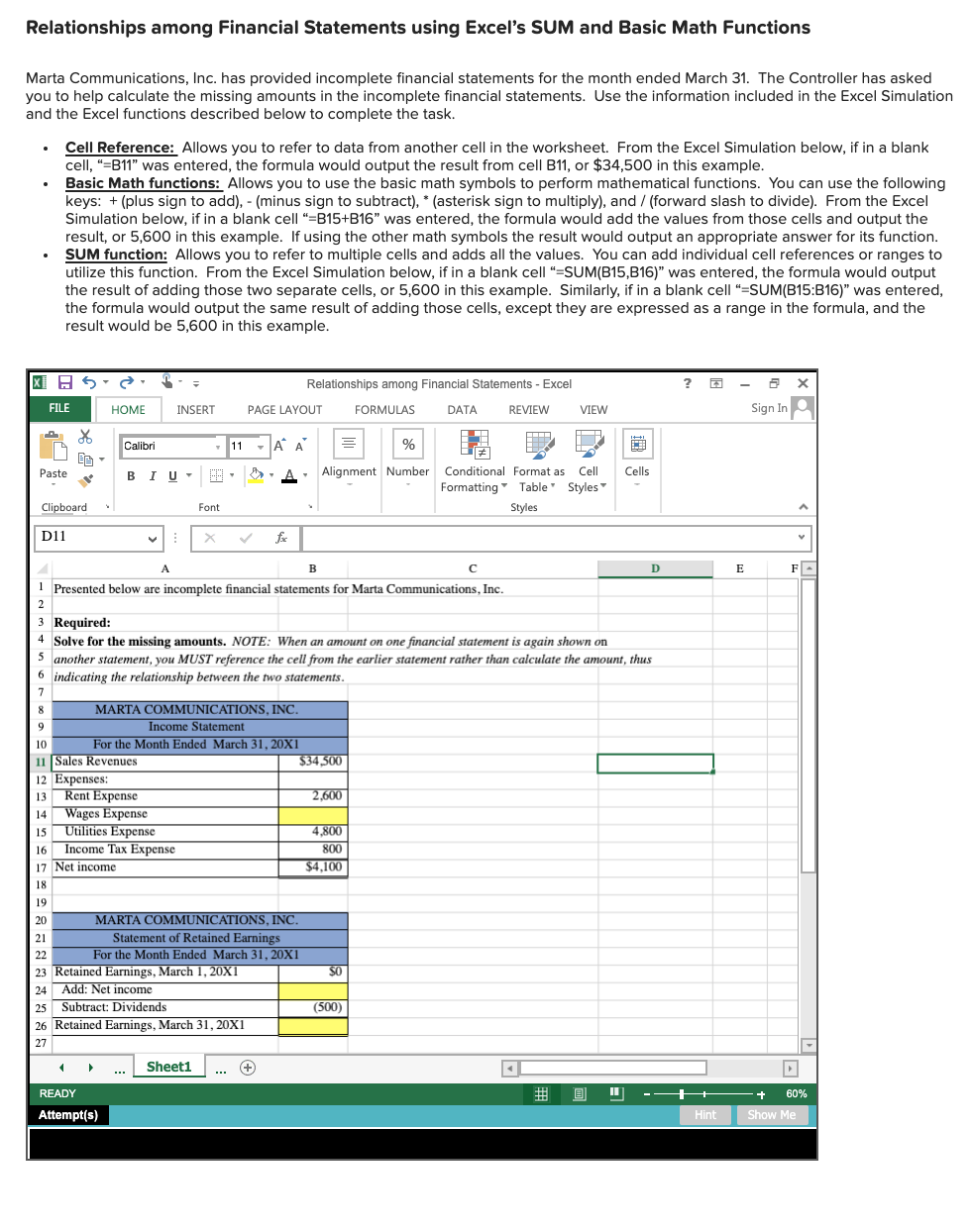Switch to the FORMULAS ribbon tab
Viewport: 971px width, 1232px height.
click(x=384, y=409)
